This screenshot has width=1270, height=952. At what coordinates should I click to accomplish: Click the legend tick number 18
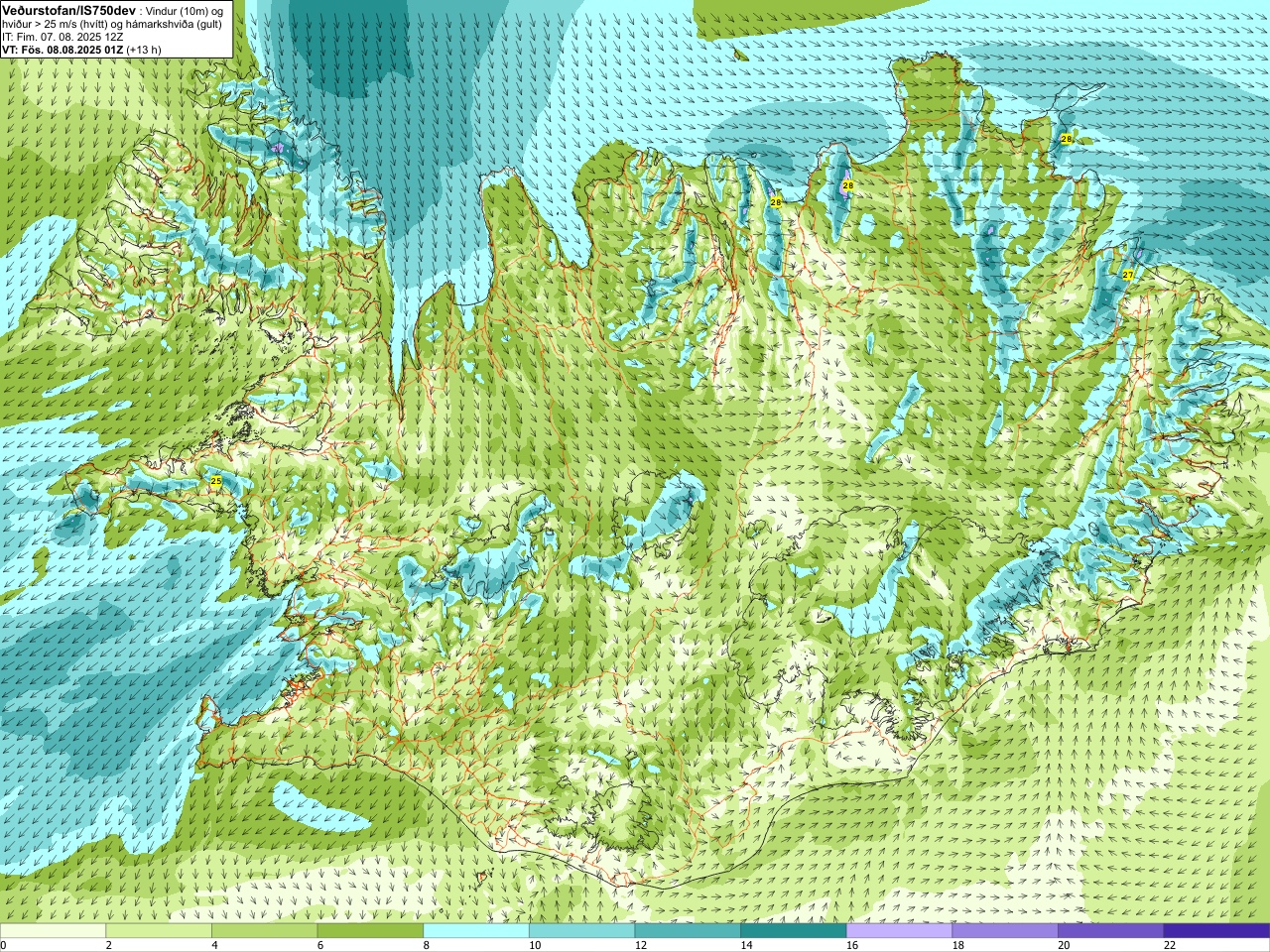(958, 946)
